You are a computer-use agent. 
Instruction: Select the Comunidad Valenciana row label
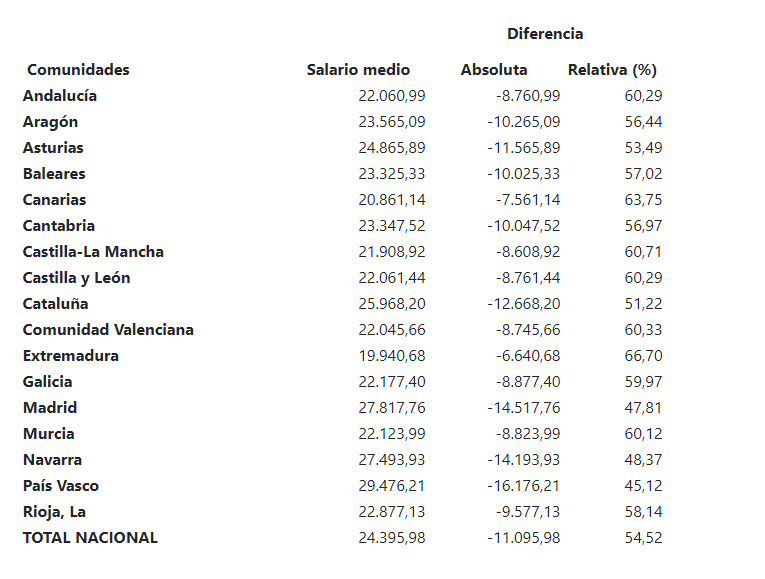pyautogui.click(x=108, y=330)
